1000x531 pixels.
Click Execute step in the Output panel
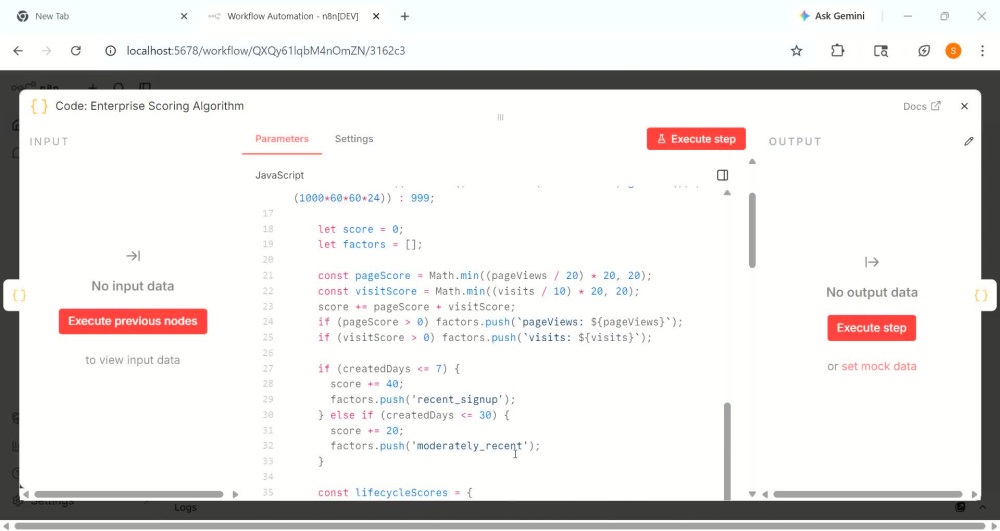tap(871, 328)
